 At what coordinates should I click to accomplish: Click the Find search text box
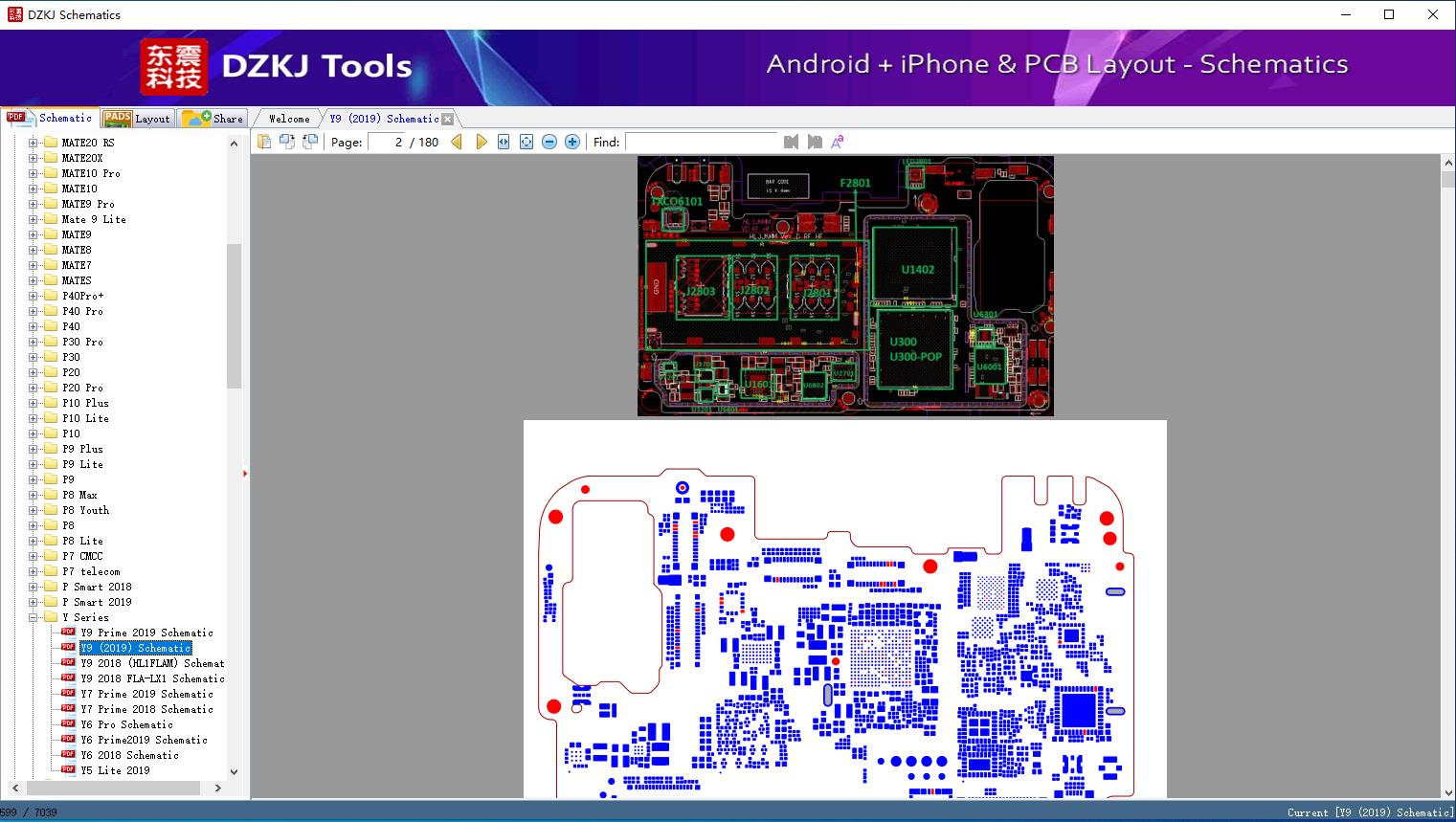pos(701,142)
